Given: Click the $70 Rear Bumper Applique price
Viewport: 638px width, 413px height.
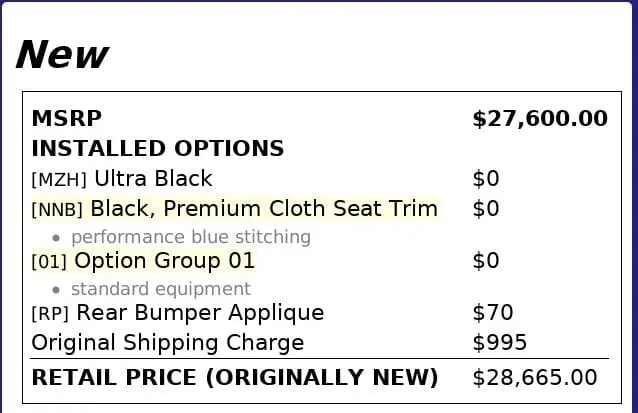Looking at the screenshot, I should pyautogui.click(x=492, y=313).
